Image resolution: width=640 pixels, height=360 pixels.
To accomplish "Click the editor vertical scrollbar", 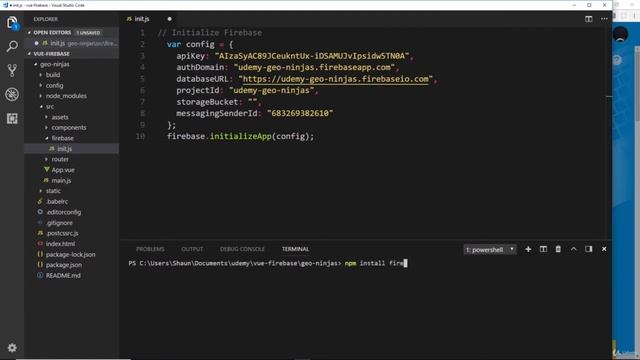I will 609,133.
